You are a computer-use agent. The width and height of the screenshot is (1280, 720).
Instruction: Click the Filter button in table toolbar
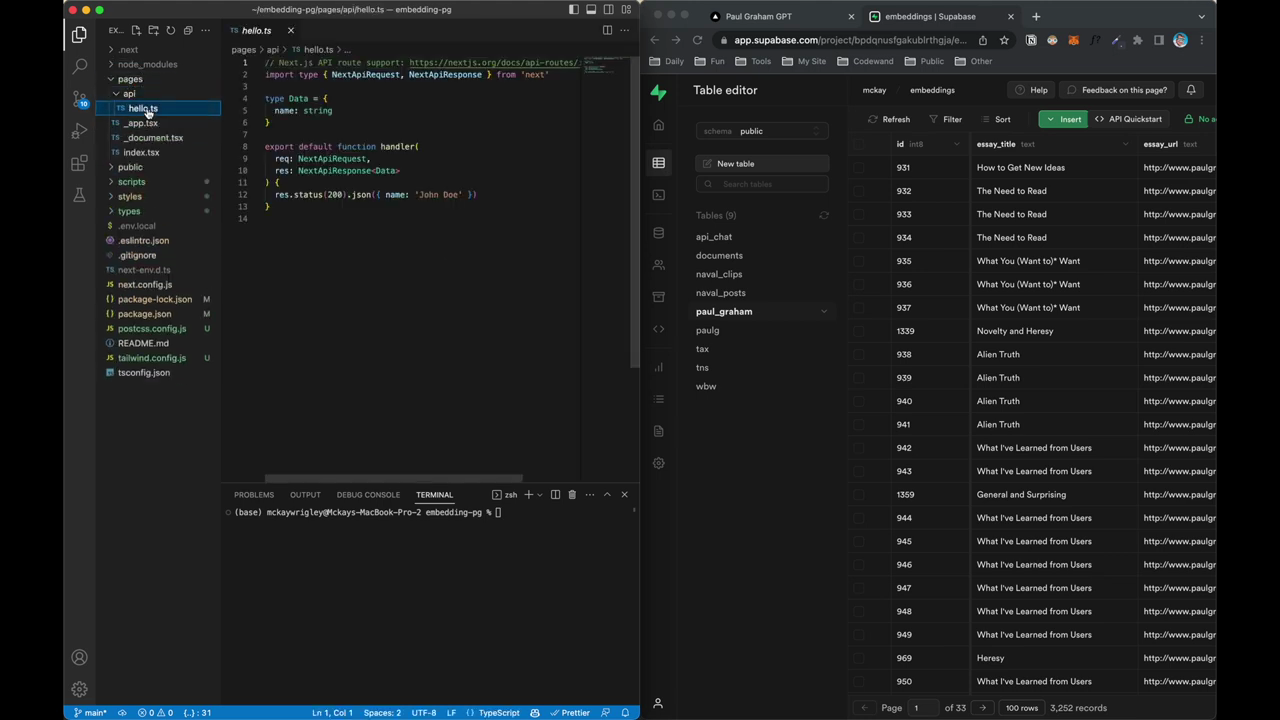click(945, 119)
